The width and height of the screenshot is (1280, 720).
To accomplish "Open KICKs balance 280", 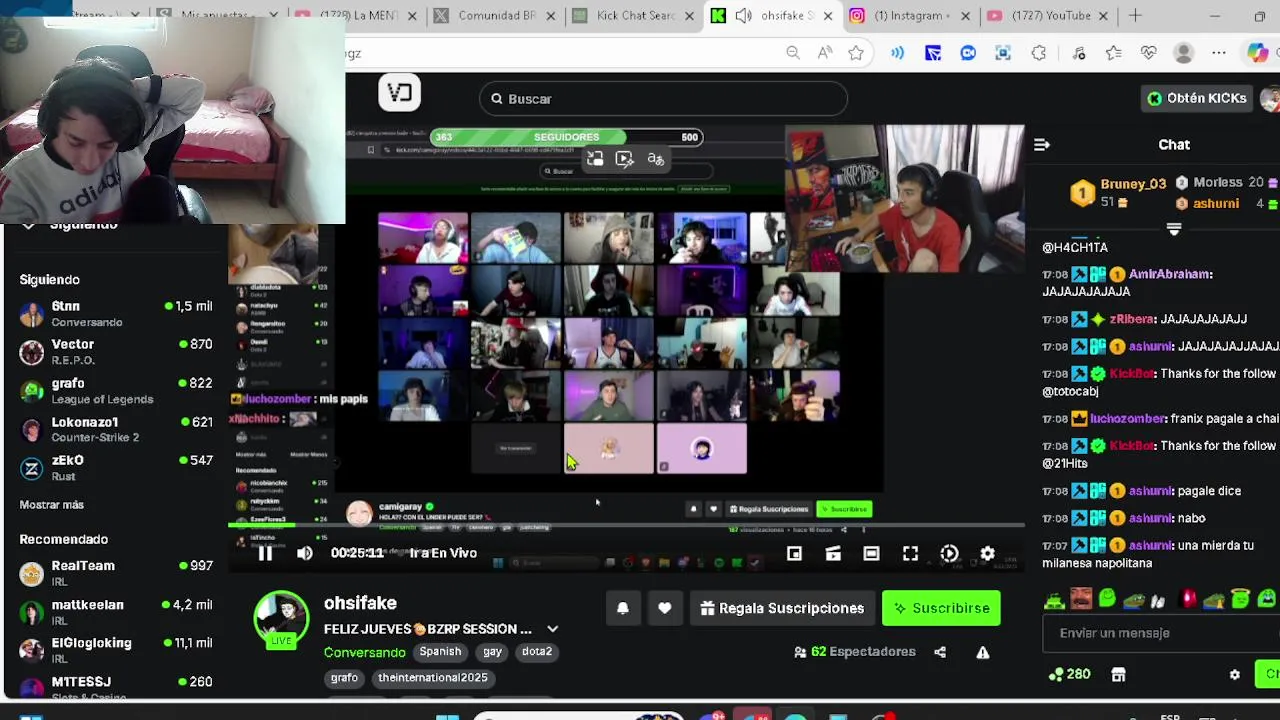I will tap(1069, 675).
